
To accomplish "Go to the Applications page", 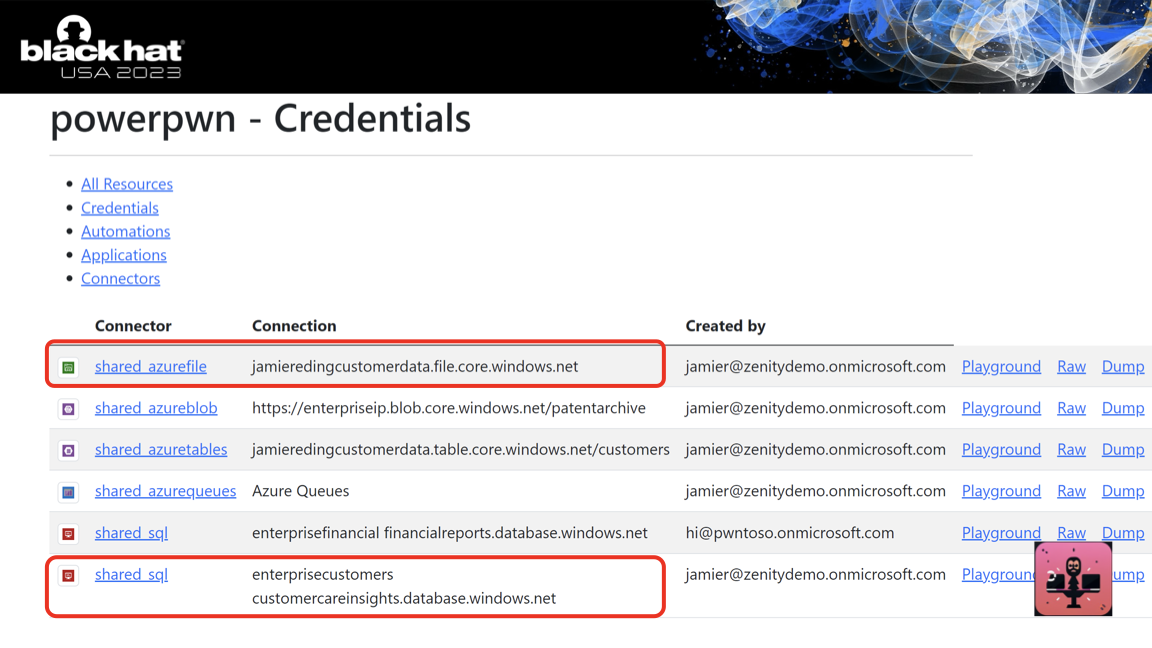I will click(123, 255).
